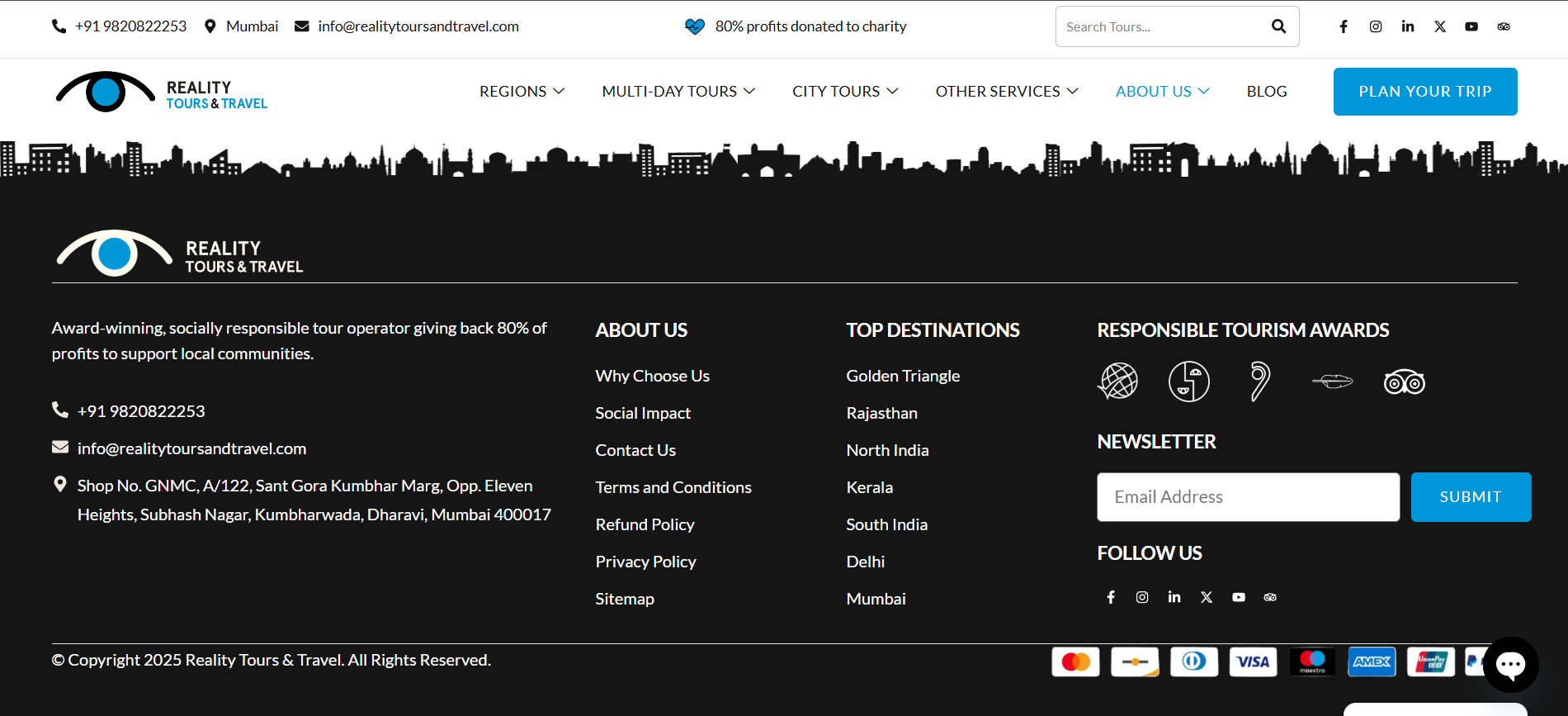Viewport: 1568px width, 716px height.
Task: Go to the Blog menu item
Action: click(x=1266, y=92)
